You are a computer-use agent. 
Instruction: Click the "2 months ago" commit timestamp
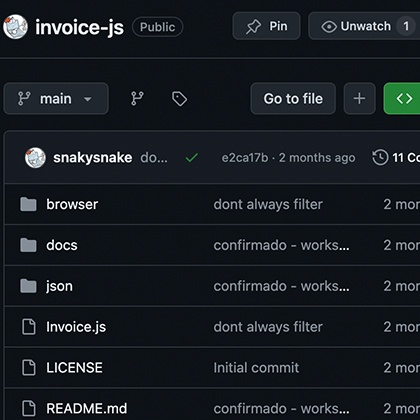click(317, 158)
